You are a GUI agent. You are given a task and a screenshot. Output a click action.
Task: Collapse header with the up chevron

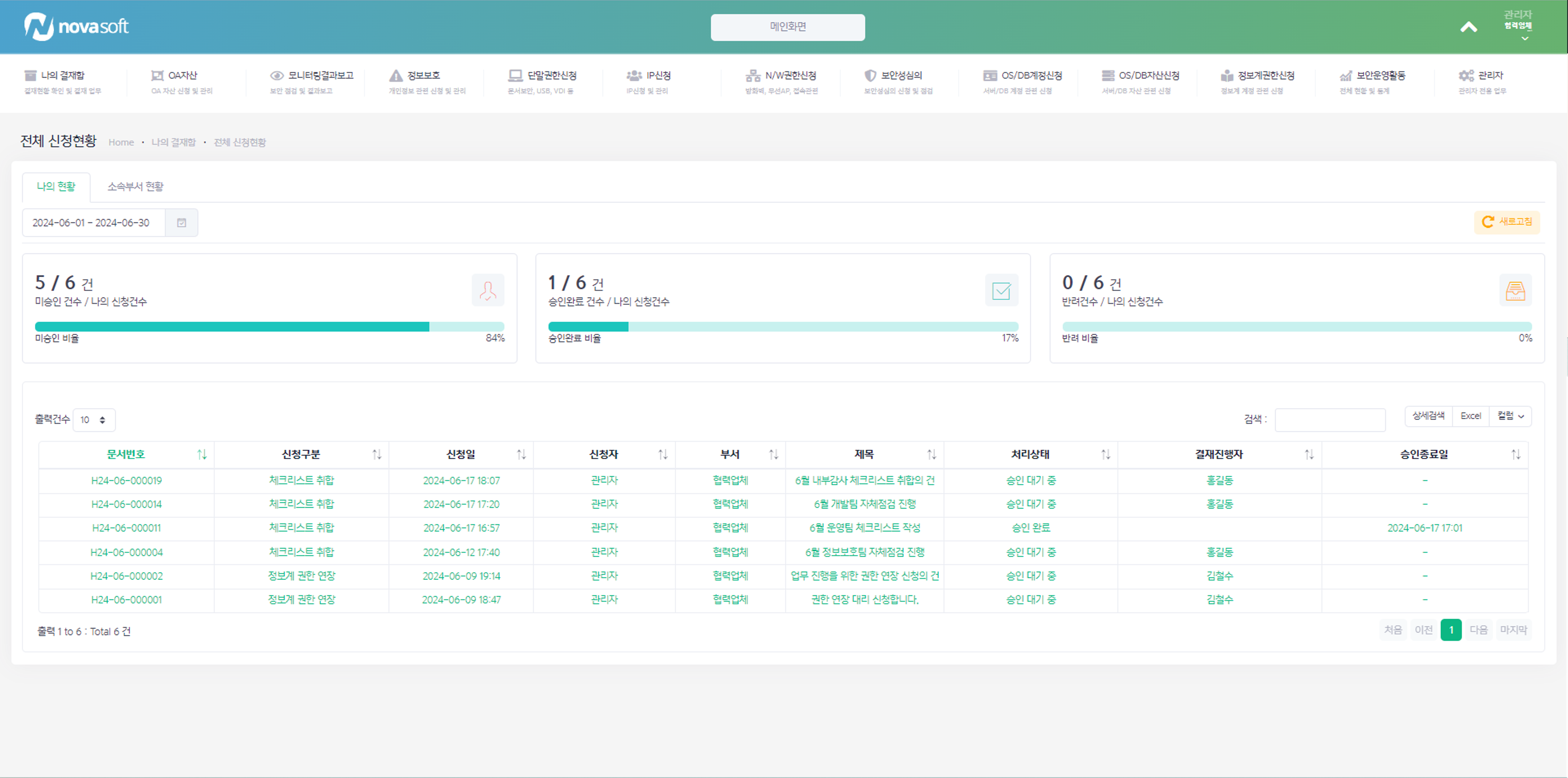(x=1468, y=27)
